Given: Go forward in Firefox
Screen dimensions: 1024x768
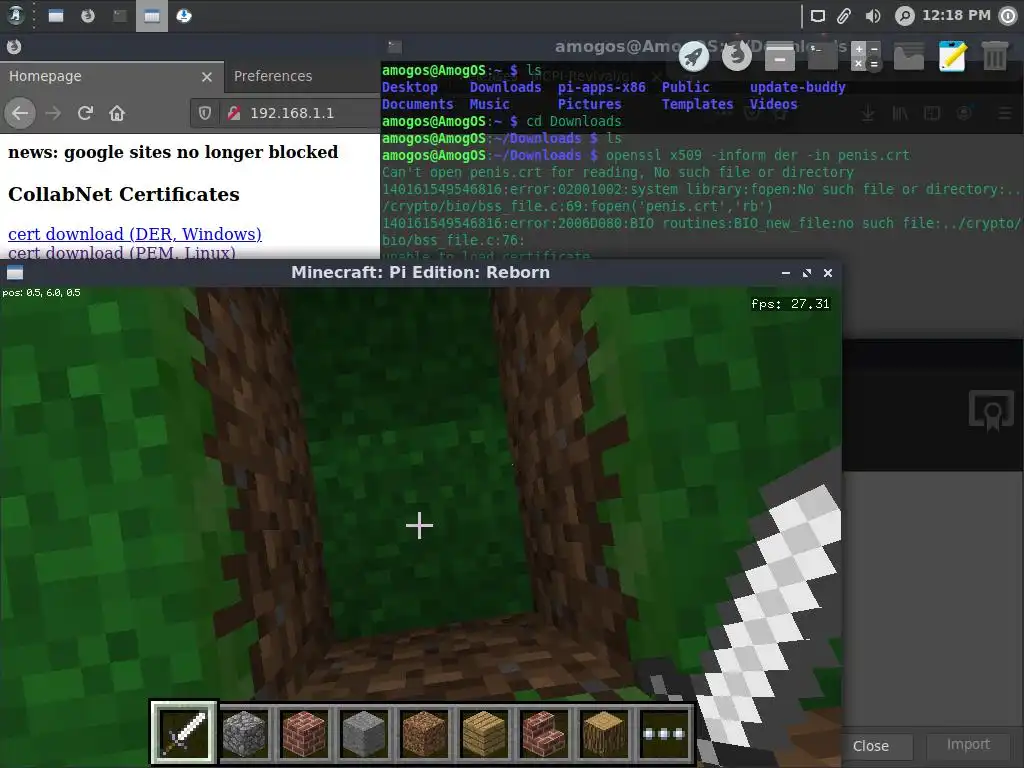Looking at the screenshot, I should (53, 113).
